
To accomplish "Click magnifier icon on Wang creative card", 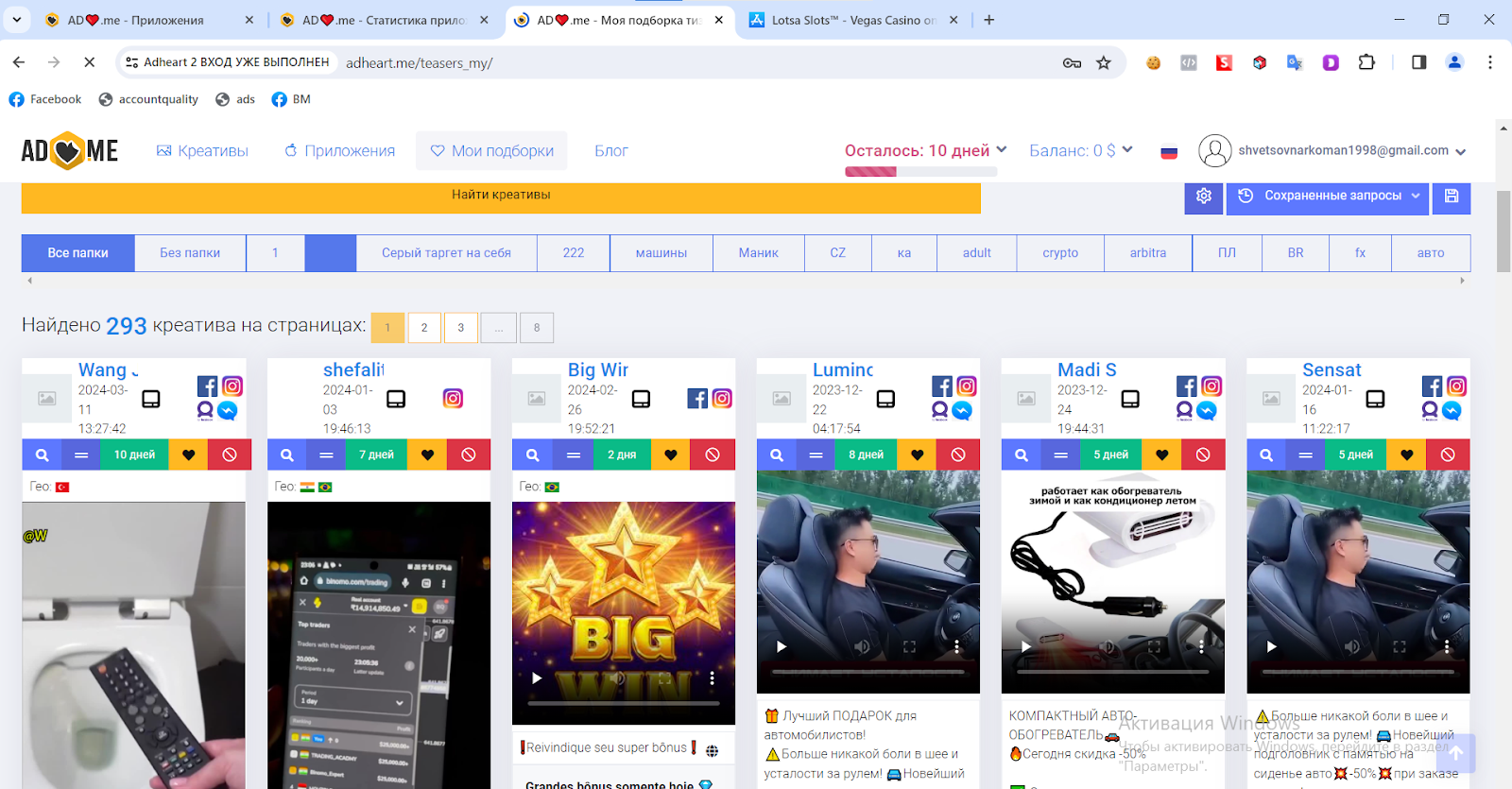I will coord(42,455).
